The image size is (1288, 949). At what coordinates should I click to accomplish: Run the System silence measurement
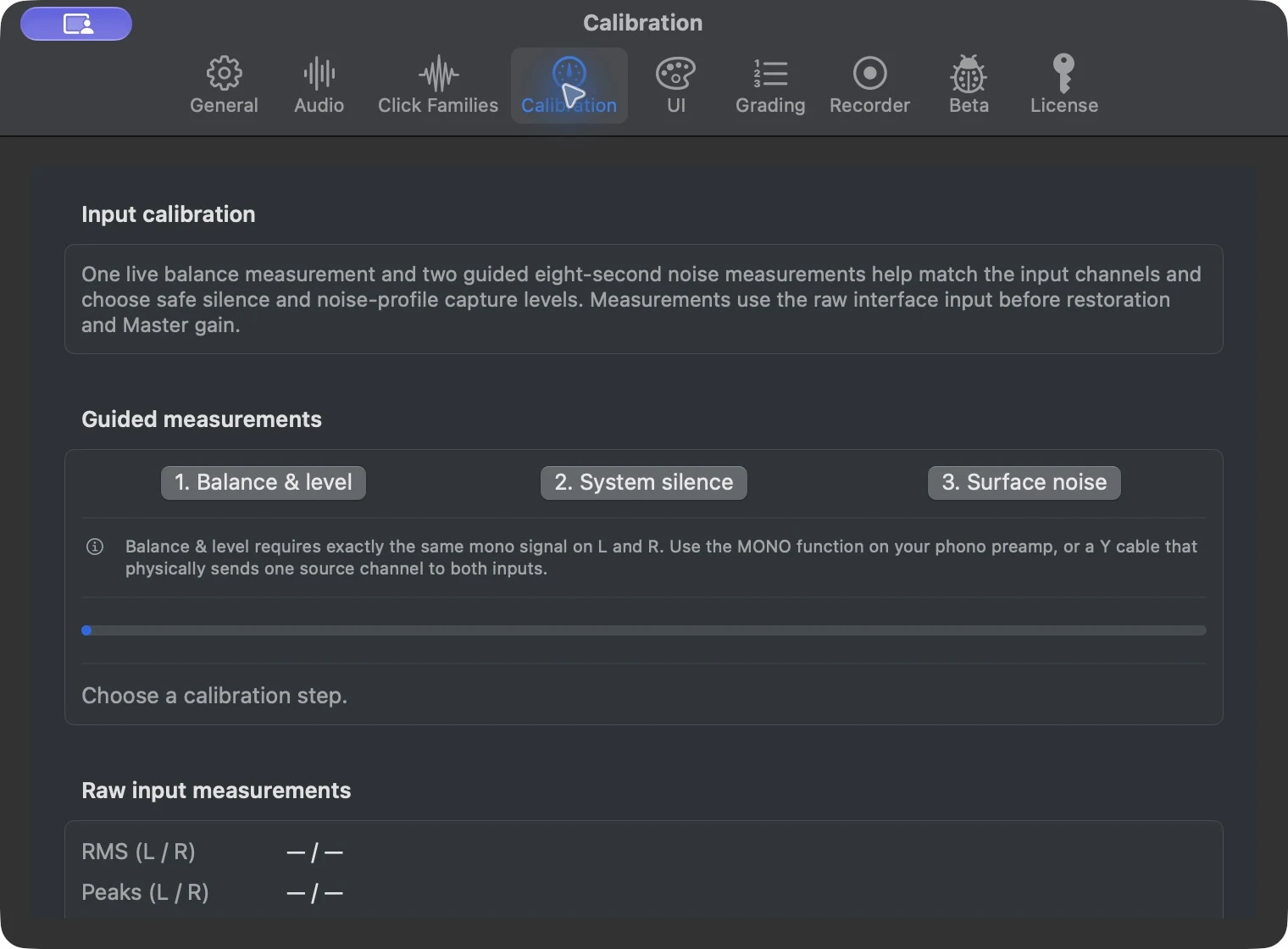(644, 482)
